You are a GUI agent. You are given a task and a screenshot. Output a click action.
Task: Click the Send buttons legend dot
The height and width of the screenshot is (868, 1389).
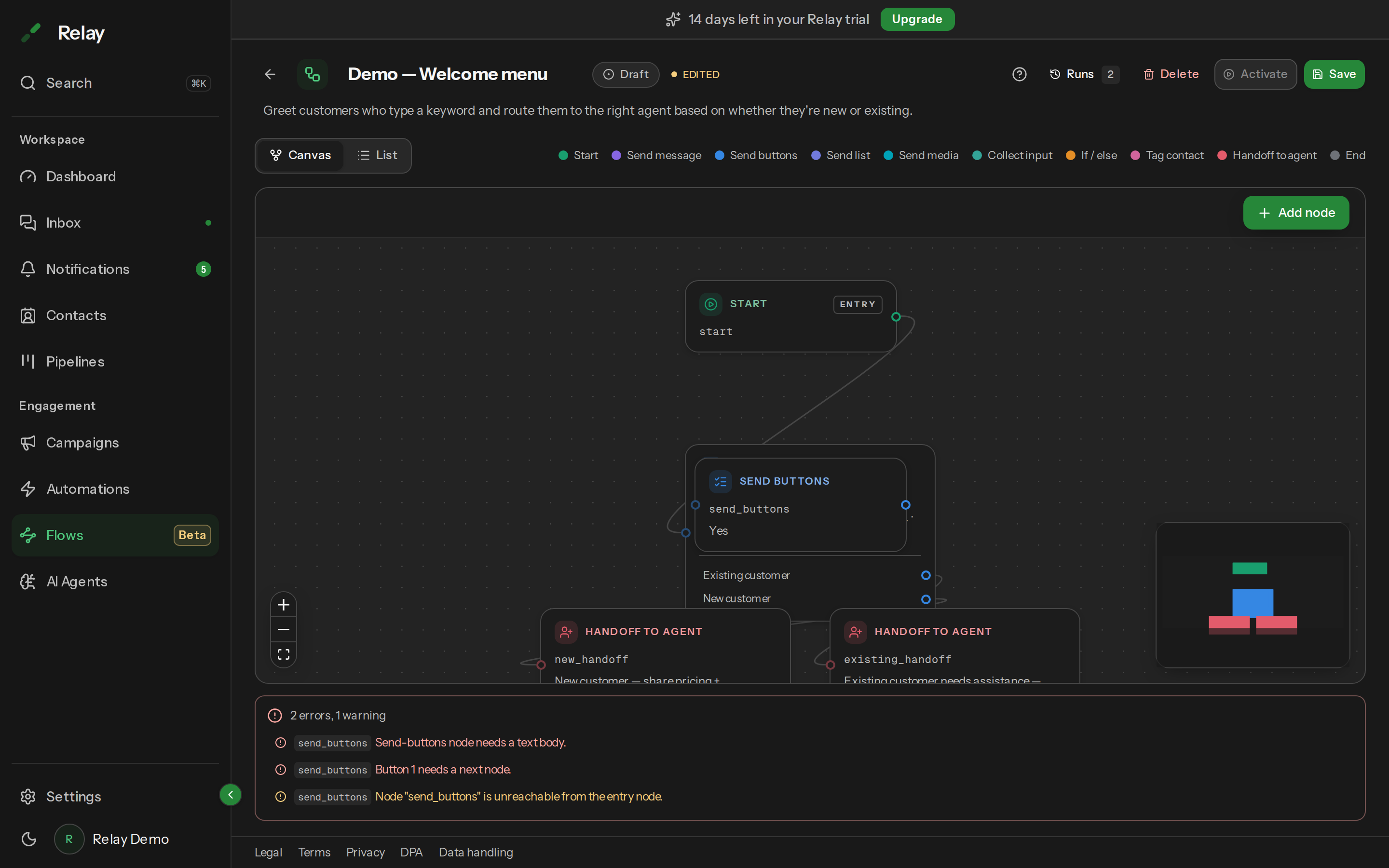click(719, 155)
